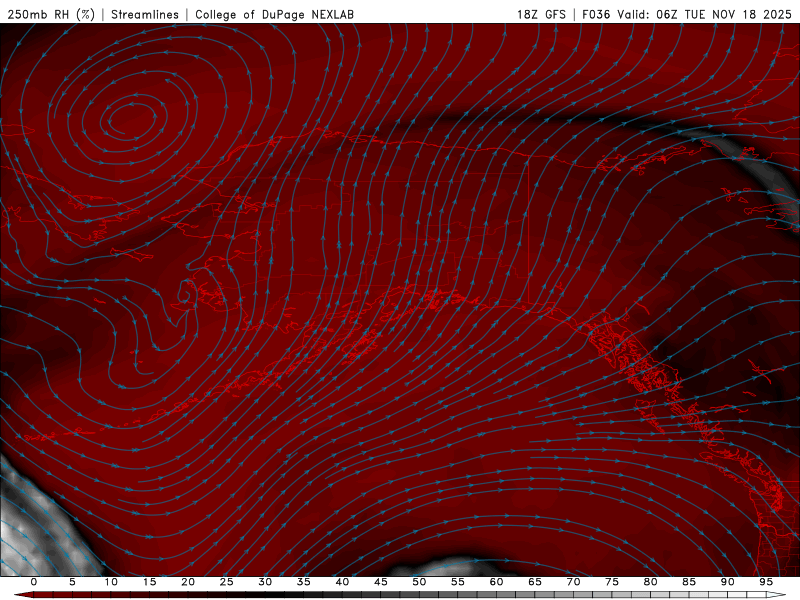Click the '60' value on the color scale
This screenshot has height=600, width=800.
pos(496,582)
